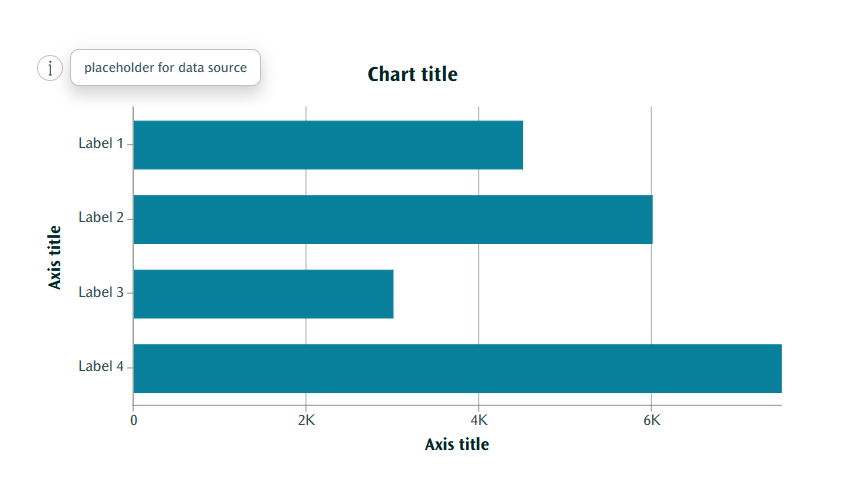Viewport: 848px width, 494px height.
Task: Click the Label 1 bar
Action: click(x=328, y=145)
